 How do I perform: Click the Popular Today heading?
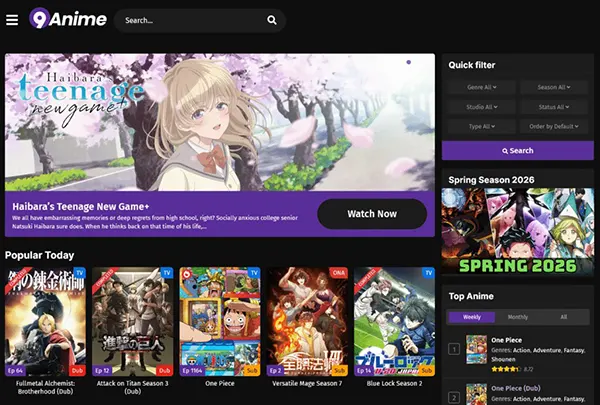point(39,255)
